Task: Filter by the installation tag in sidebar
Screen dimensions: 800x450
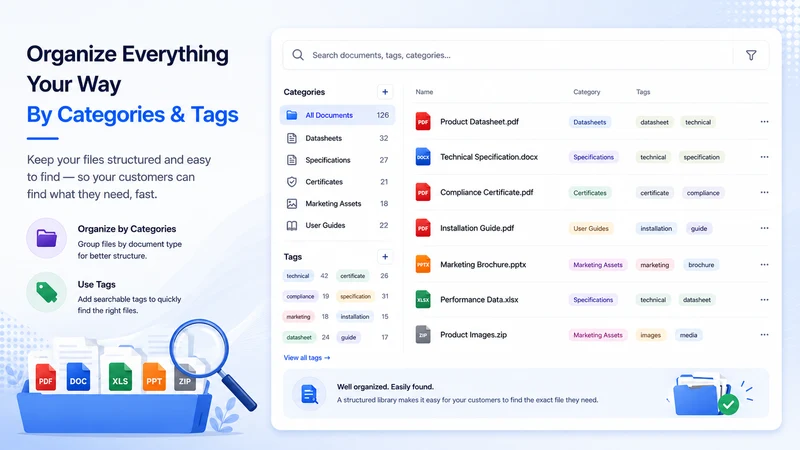Action: 355,317
